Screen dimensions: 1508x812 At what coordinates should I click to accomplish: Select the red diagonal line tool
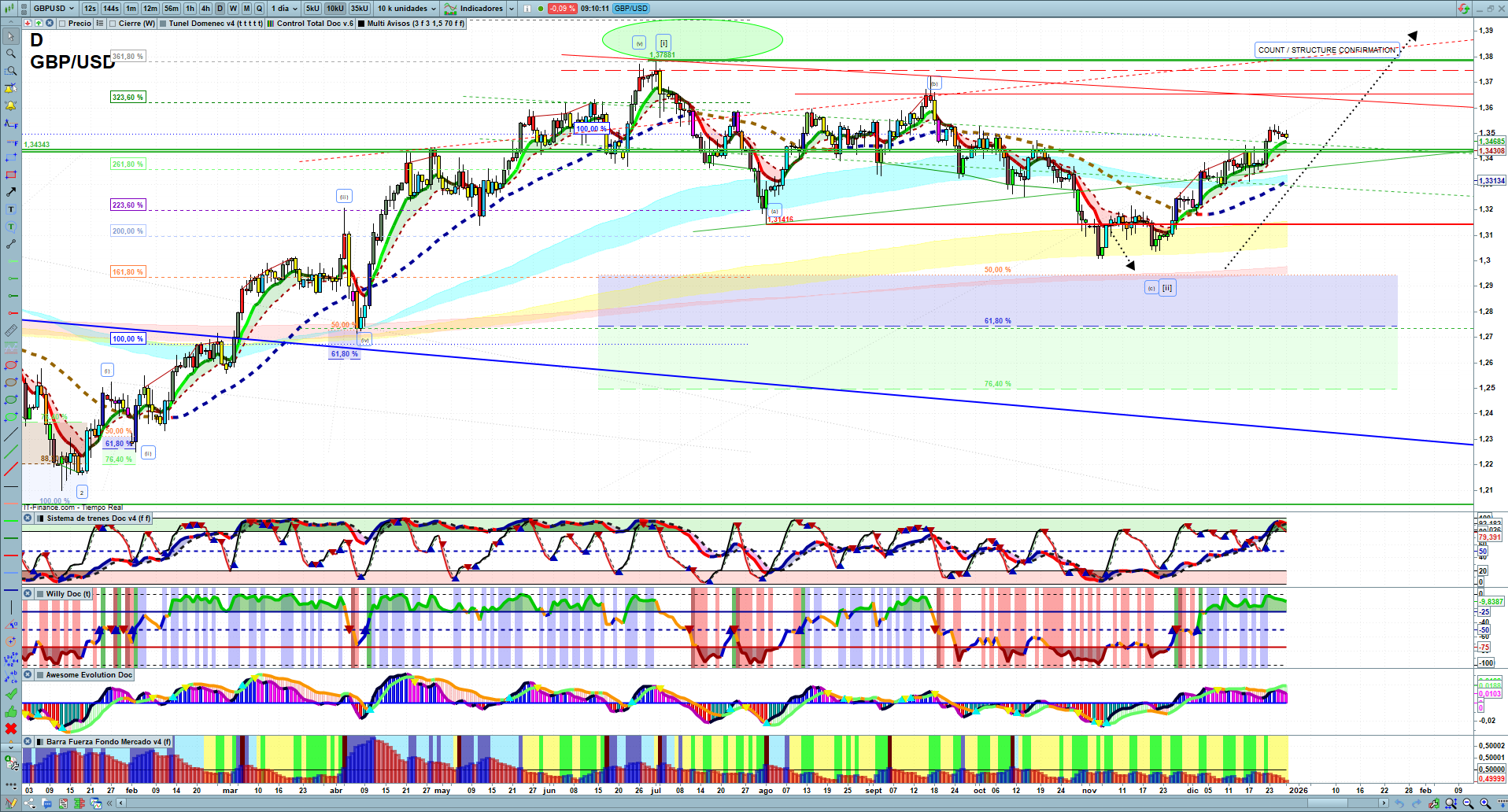click(11, 469)
